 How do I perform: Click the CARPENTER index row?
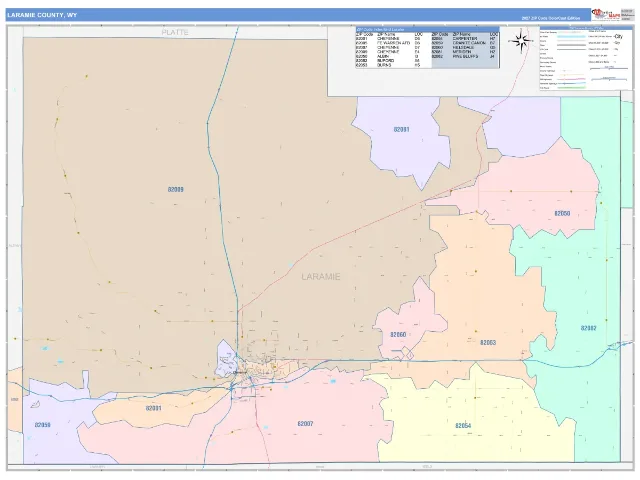coord(465,38)
